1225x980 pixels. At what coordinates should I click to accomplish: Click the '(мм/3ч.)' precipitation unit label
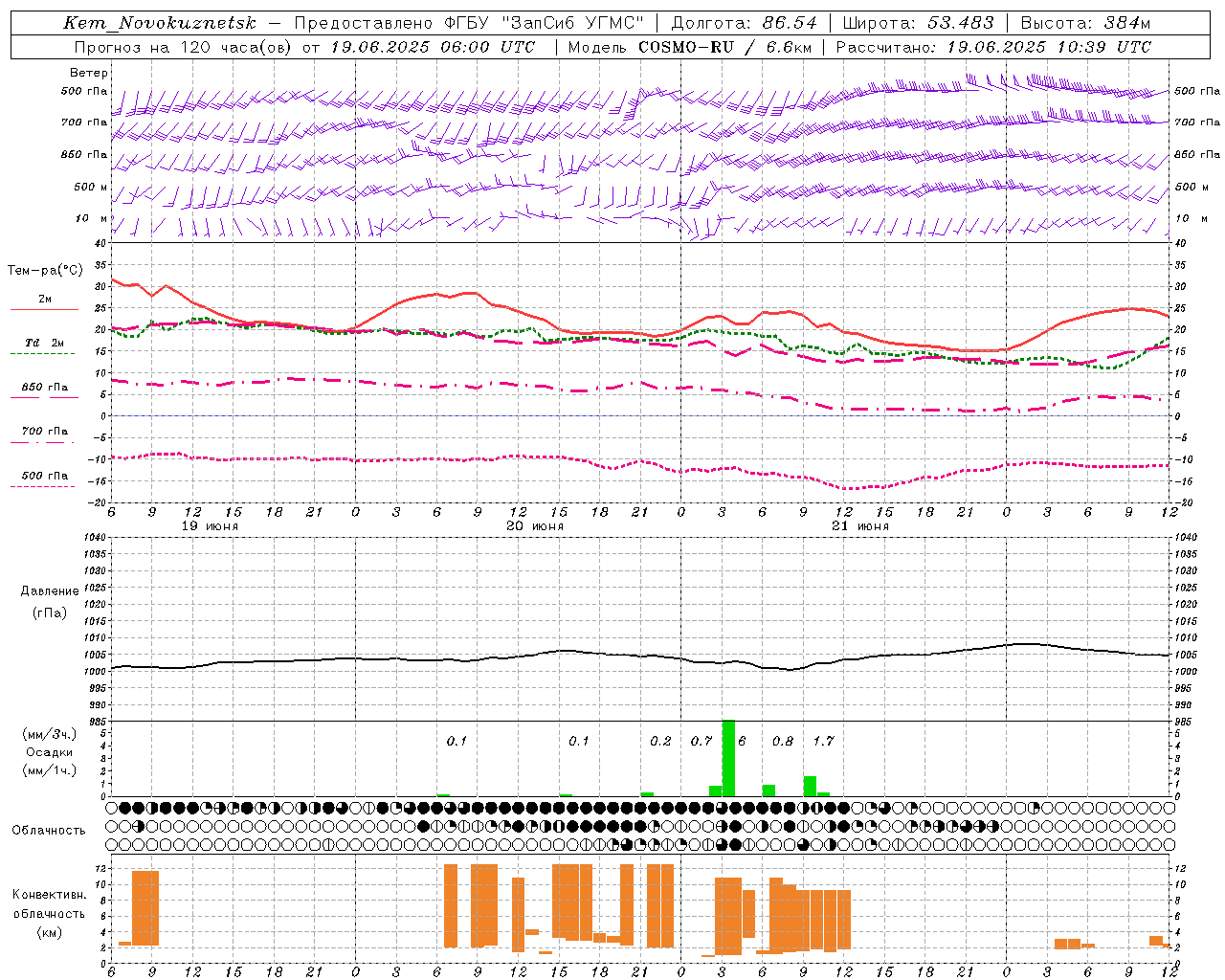point(50,734)
